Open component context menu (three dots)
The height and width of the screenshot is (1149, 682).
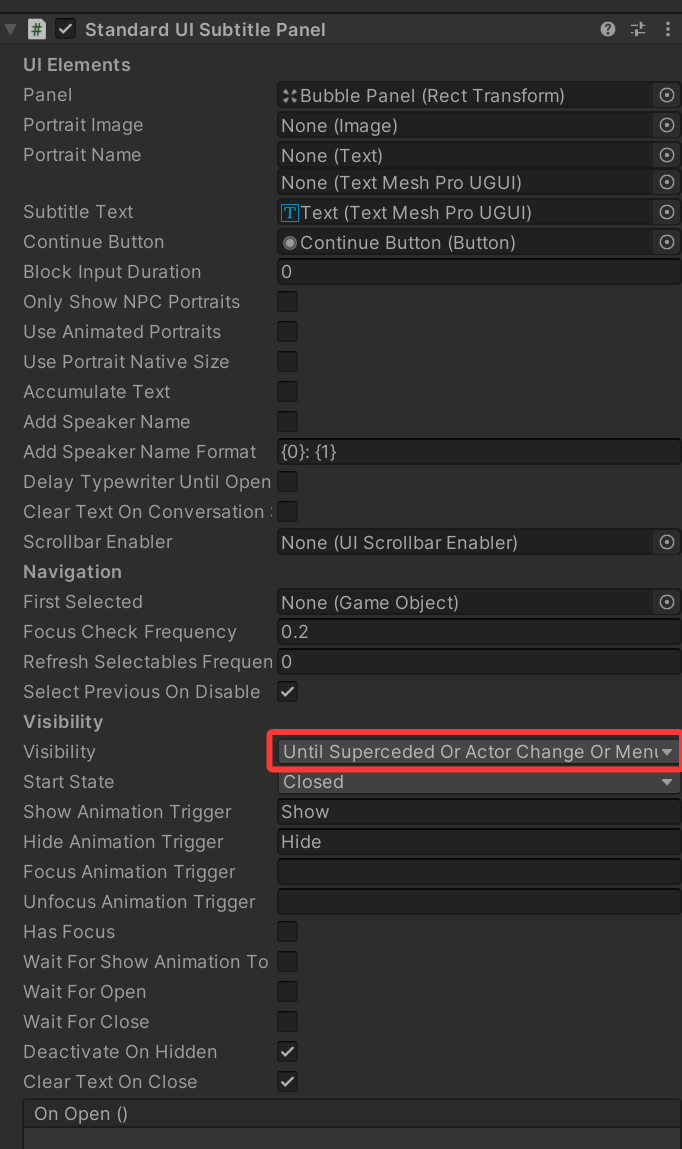click(x=667, y=29)
